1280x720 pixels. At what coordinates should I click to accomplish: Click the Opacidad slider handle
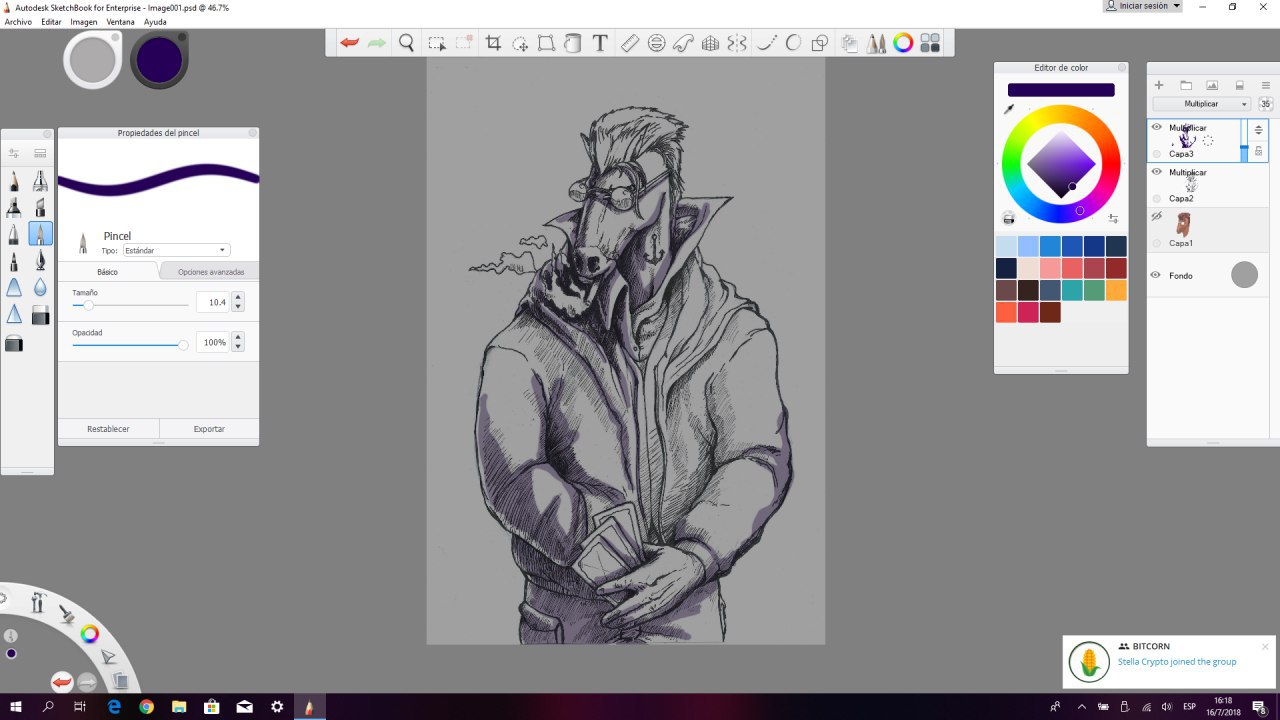tap(183, 345)
